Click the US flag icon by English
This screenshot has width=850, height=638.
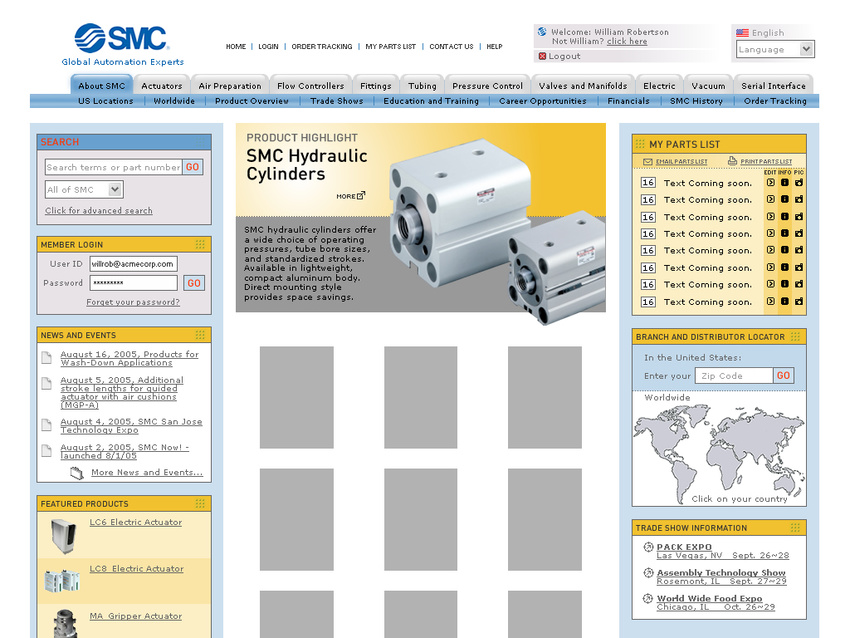(742, 33)
